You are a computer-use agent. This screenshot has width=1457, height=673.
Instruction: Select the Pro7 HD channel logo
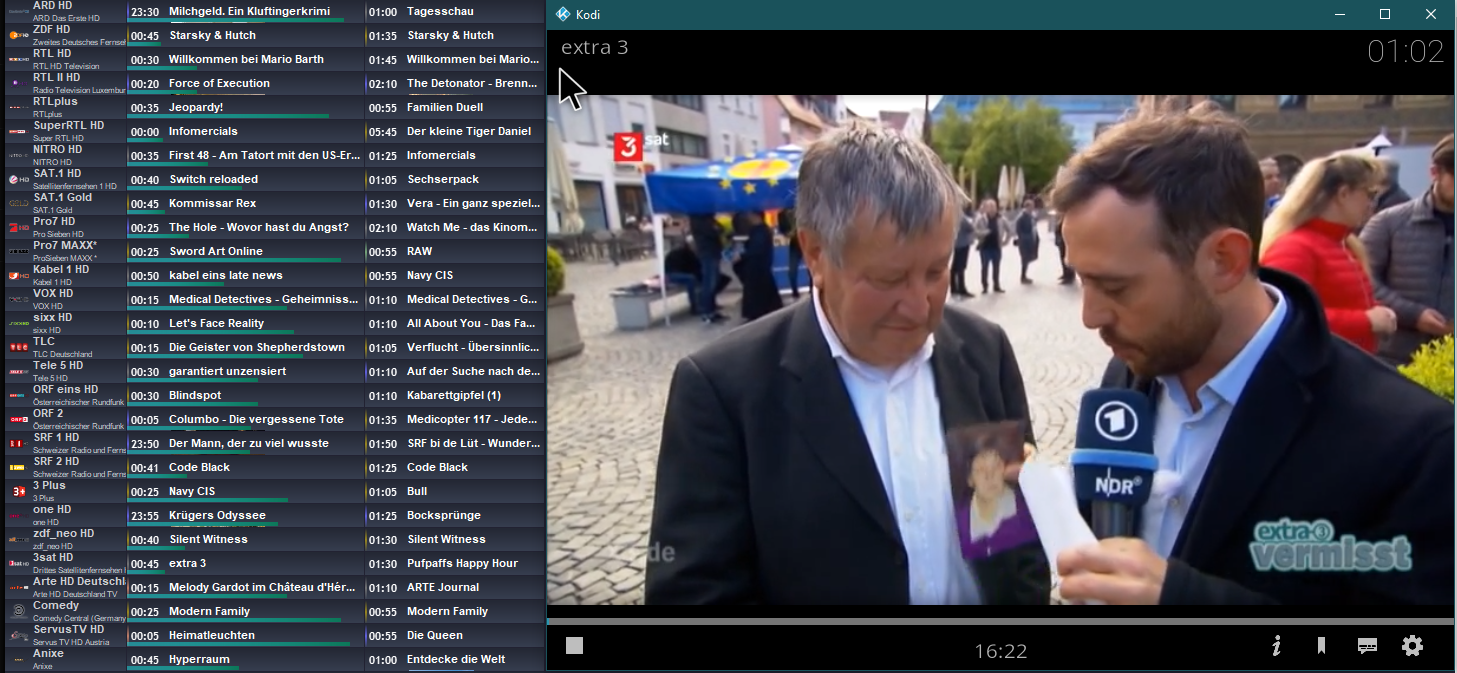click(18, 227)
